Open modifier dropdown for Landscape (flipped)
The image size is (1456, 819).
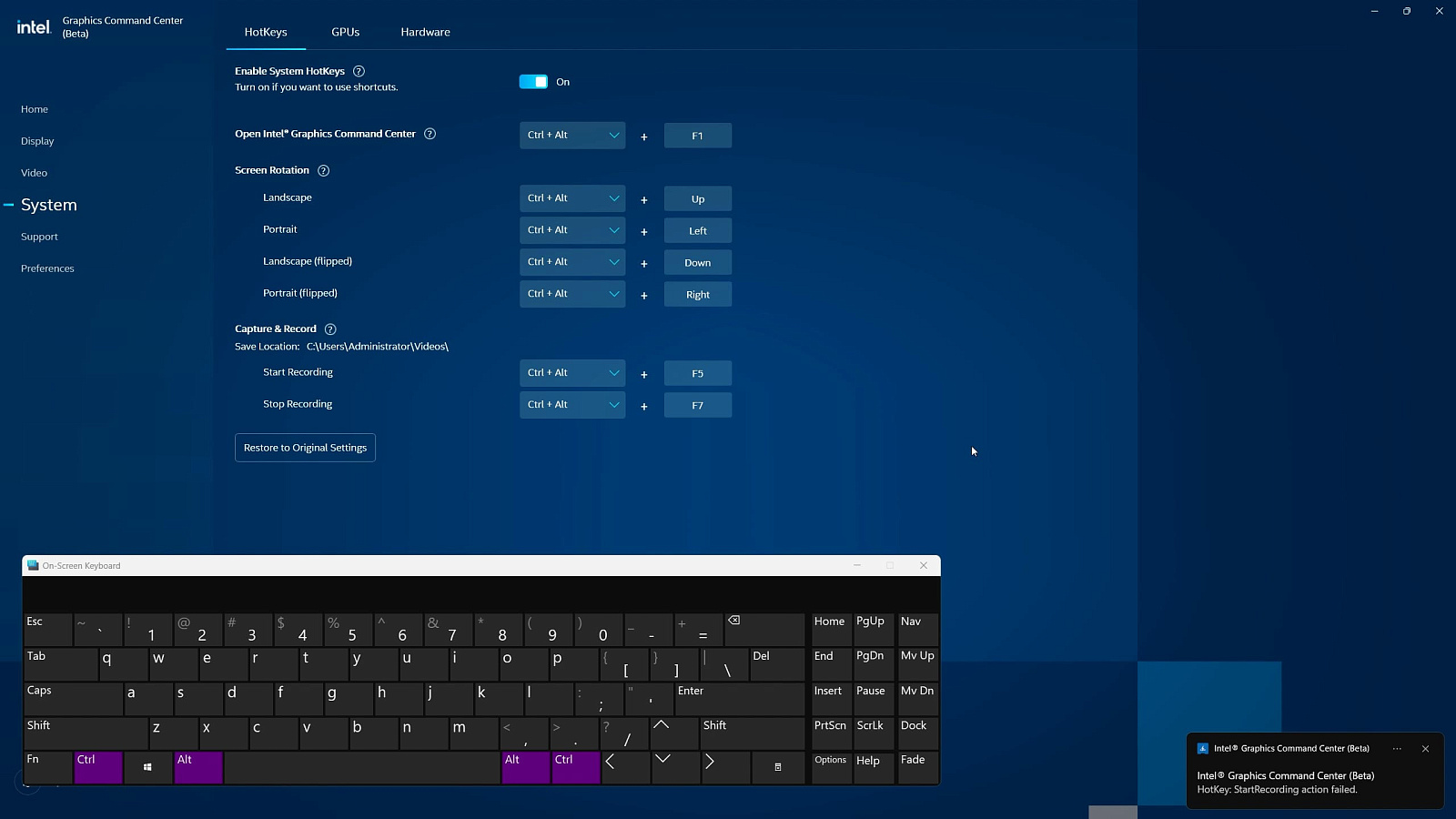tap(572, 262)
